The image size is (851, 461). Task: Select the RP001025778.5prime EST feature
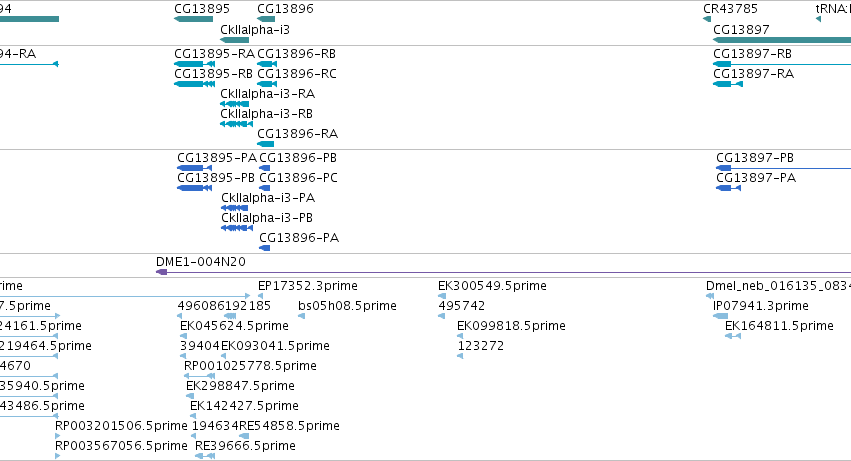(199, 376)
